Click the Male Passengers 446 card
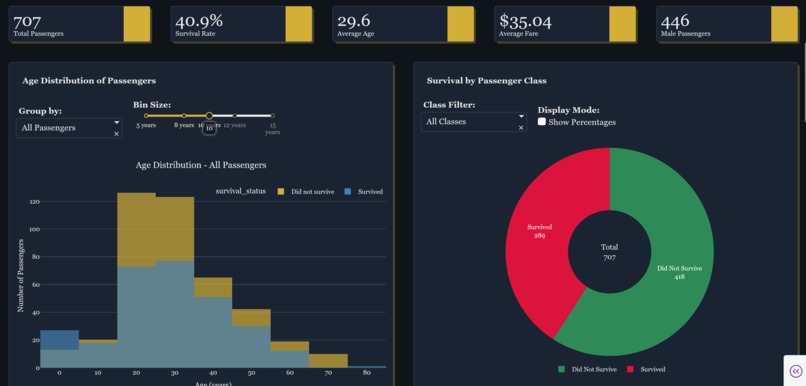The image size is (806, 386). 727,24
